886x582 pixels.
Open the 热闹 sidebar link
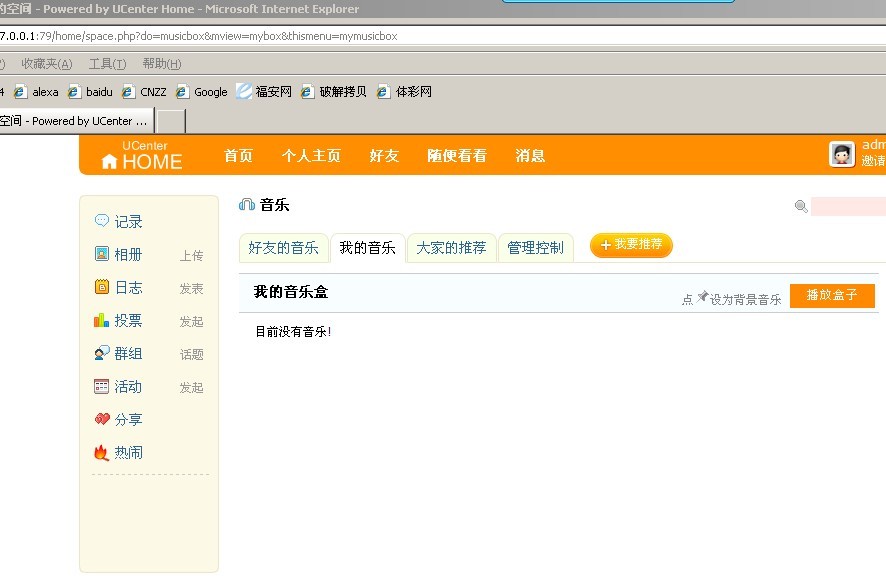coord(128,453)
